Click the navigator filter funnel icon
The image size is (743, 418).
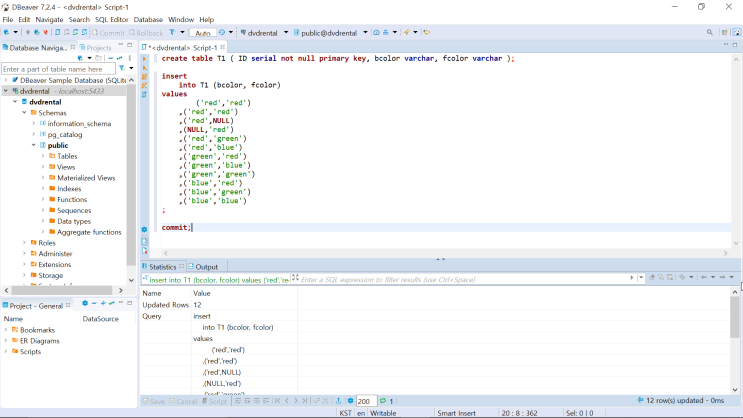(122, 69)
